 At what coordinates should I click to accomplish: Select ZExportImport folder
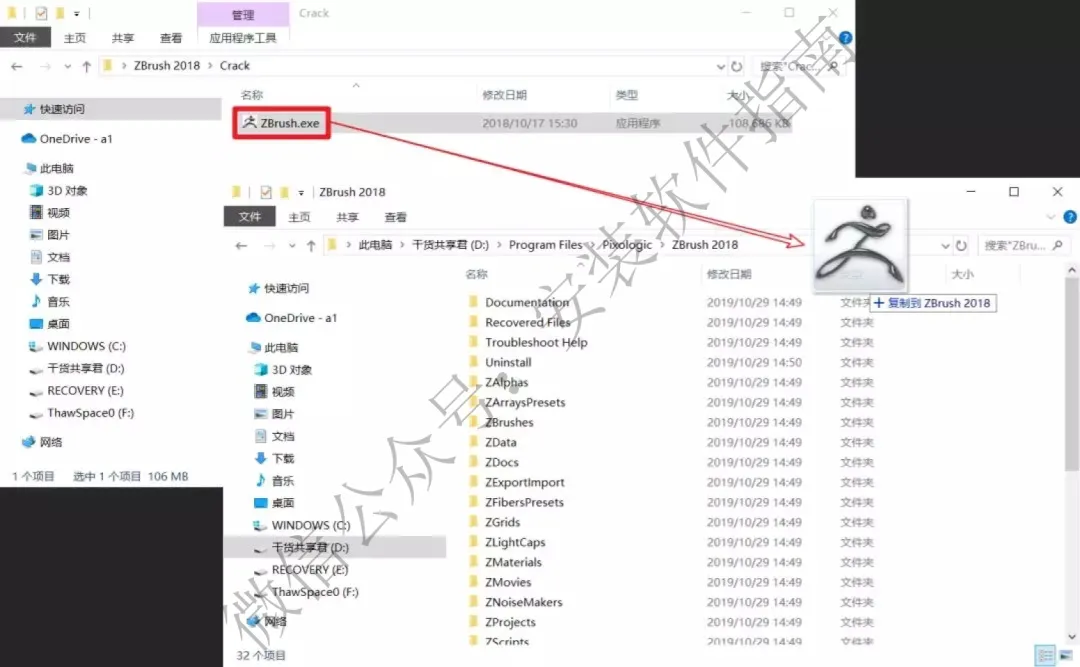[x=524, y=482]
